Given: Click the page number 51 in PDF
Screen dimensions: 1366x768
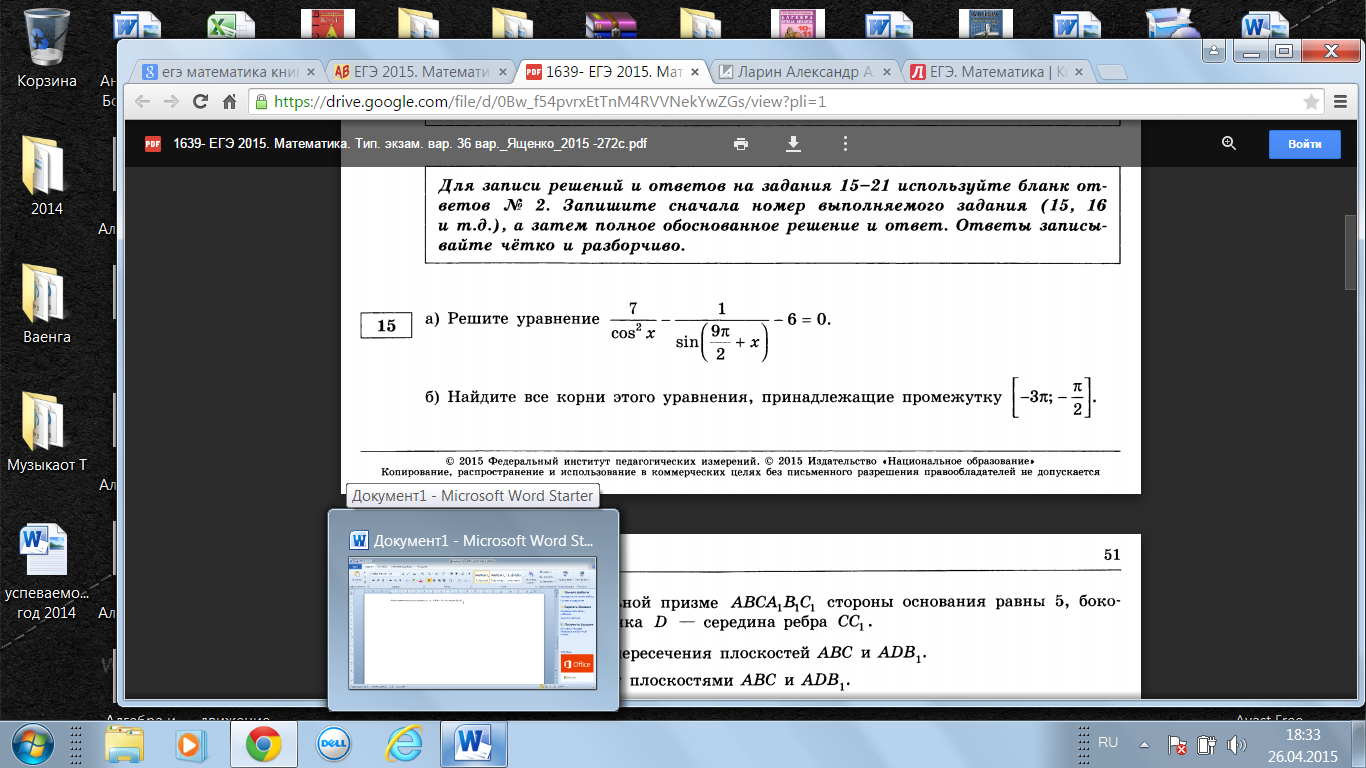Looking at the screenshot, I should [1112, 555].
